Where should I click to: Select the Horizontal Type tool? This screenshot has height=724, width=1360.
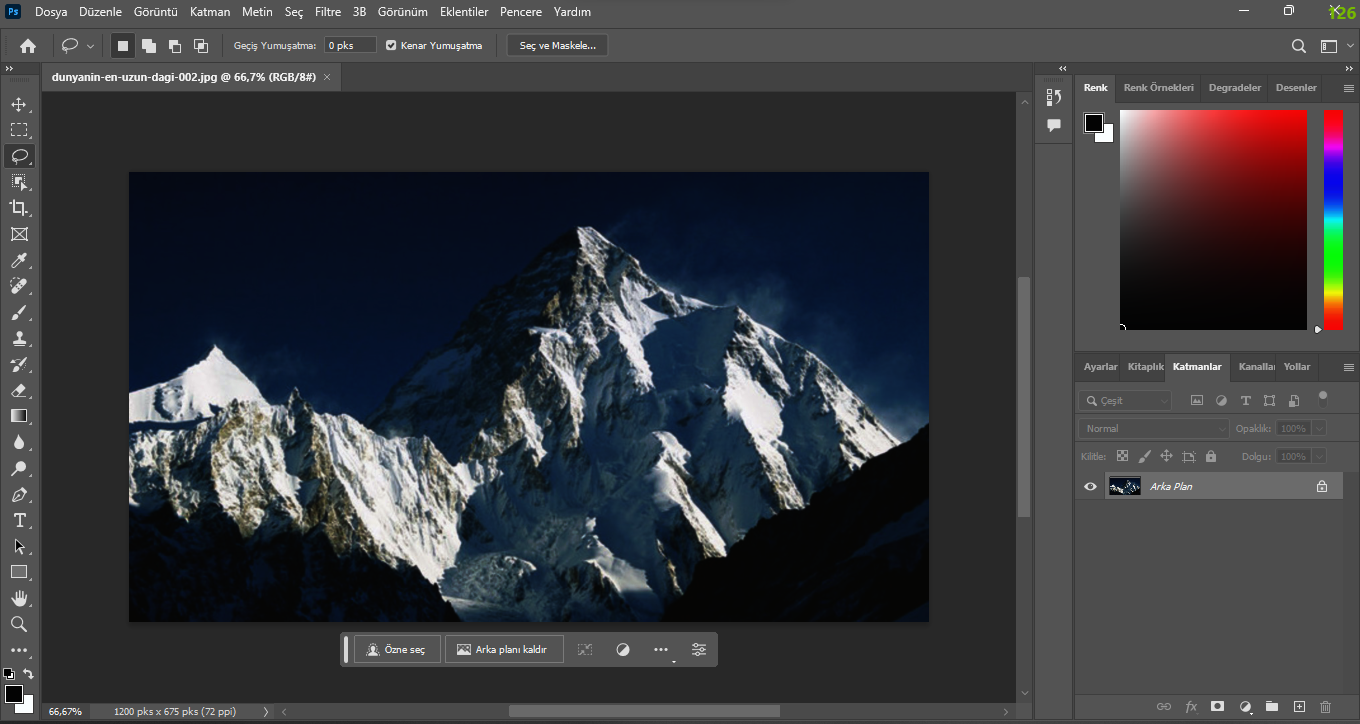tap(19, 521)
